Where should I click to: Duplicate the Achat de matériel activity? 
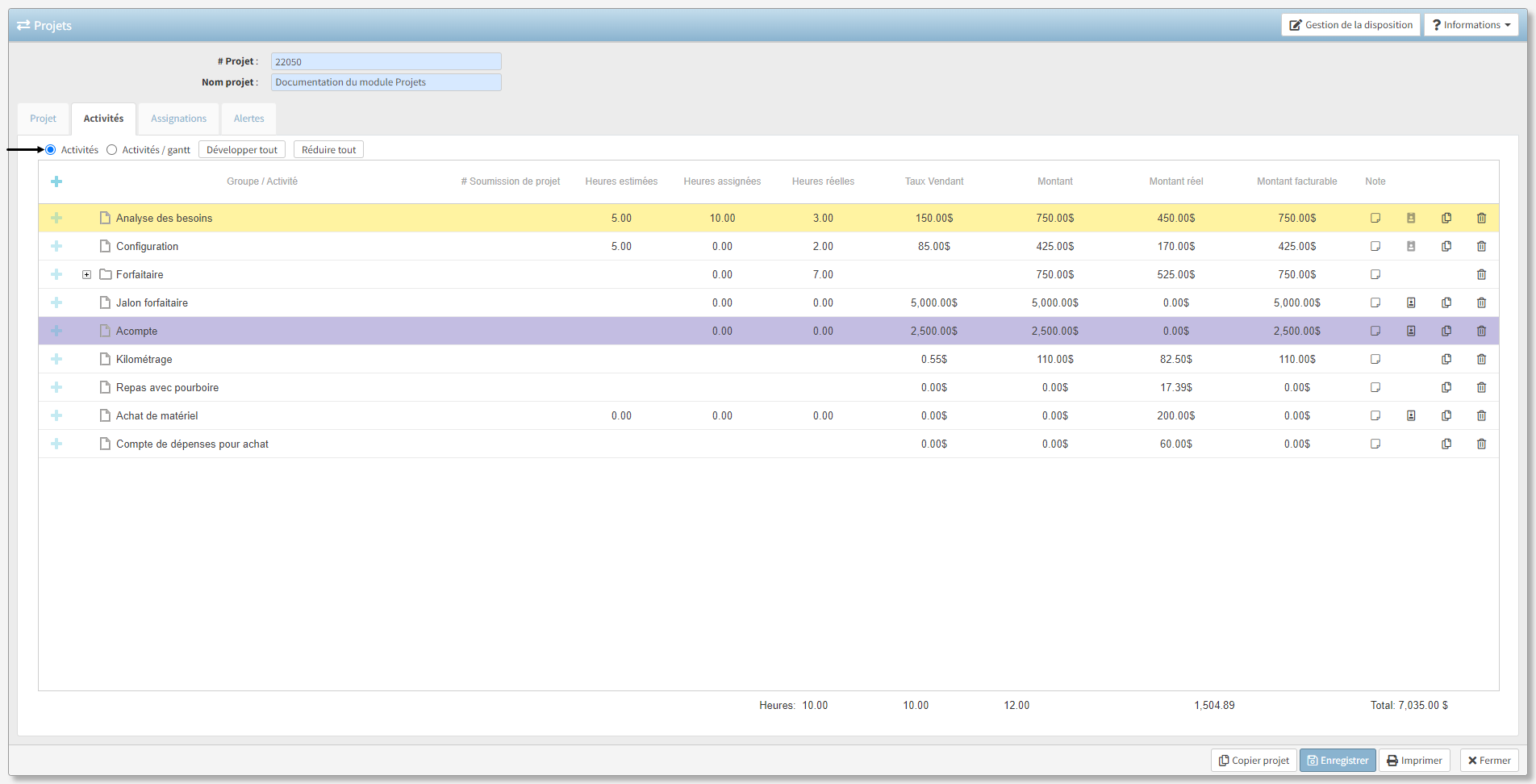pos(1446,415)
